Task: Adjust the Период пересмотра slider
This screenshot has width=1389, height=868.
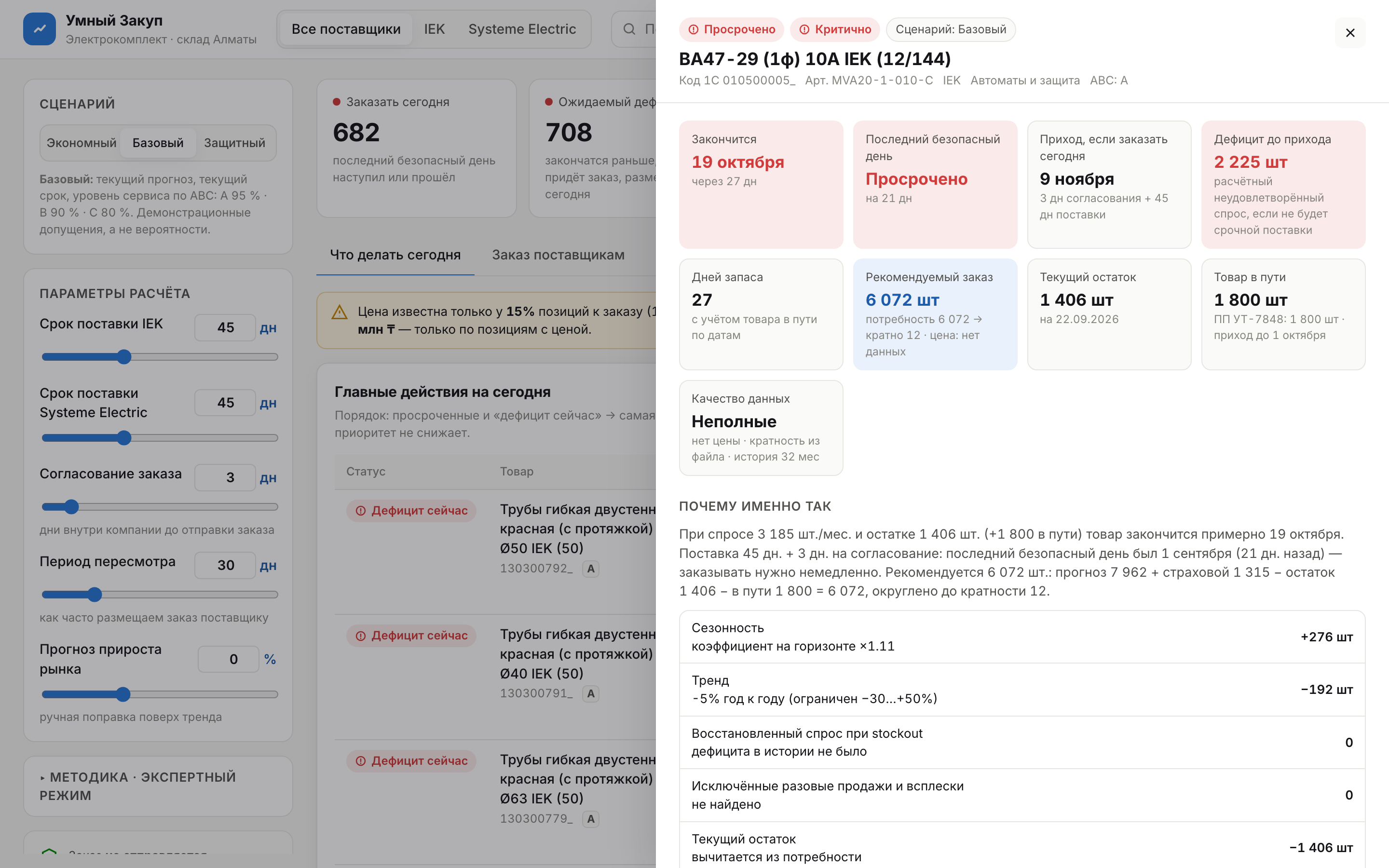Action: (160, 594)
